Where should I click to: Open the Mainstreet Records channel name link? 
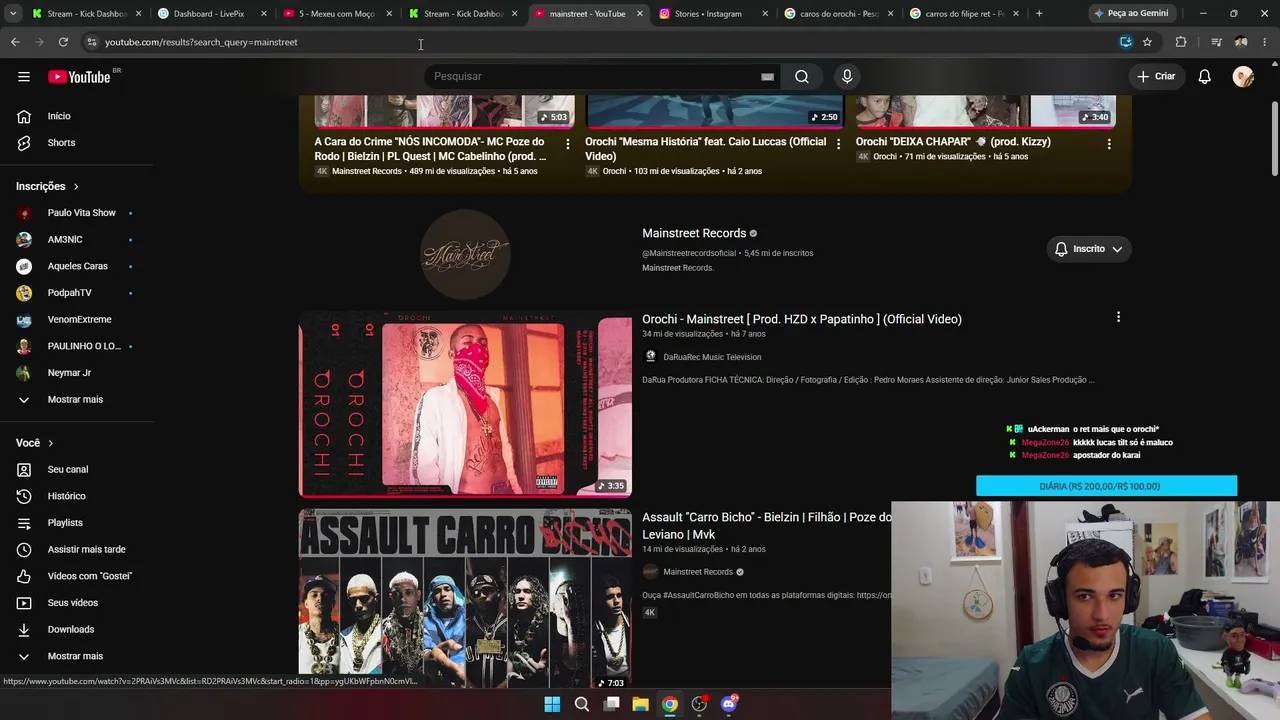[694, 233]
